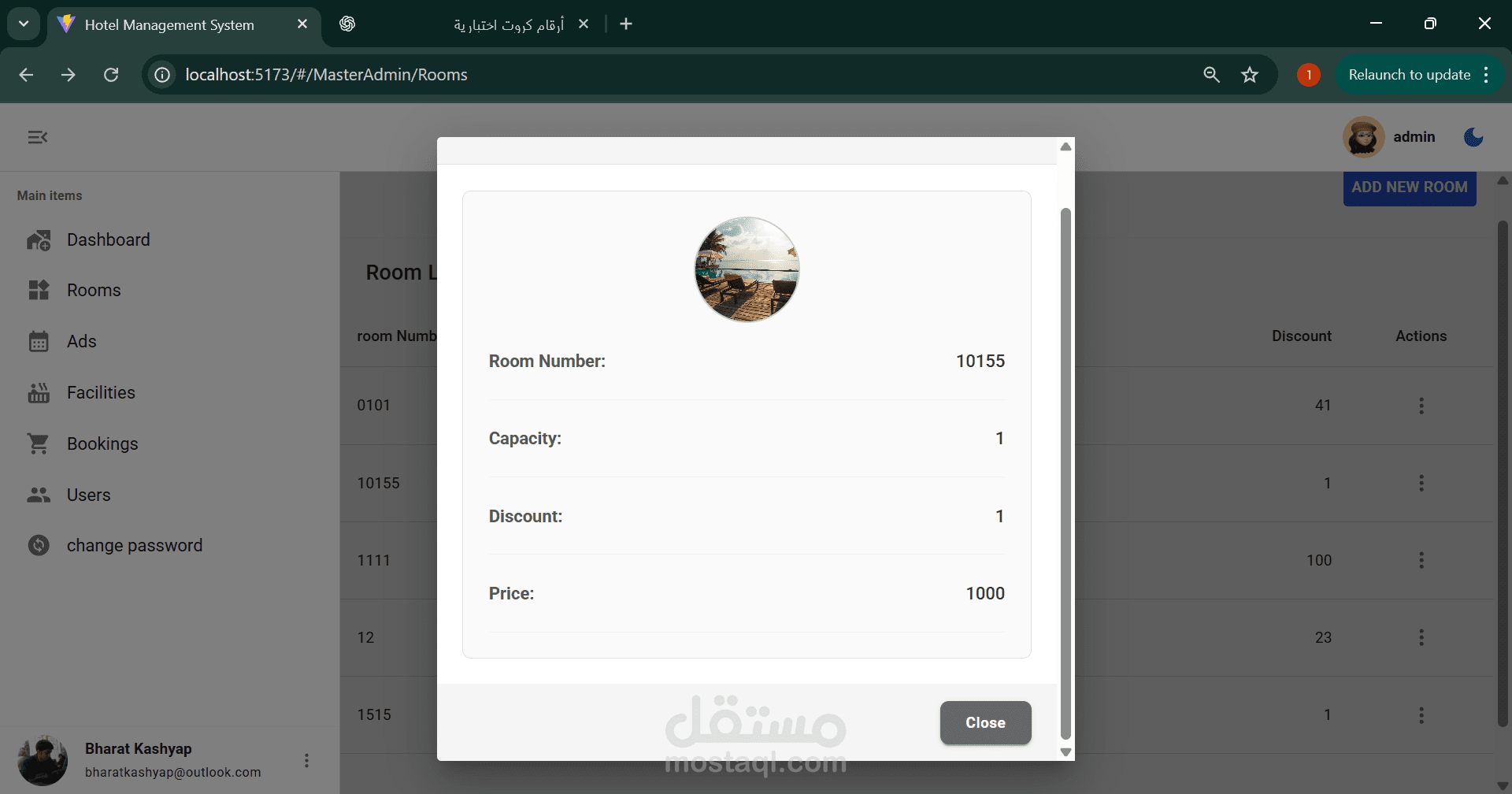Click the room photo thumbnail
The image size is (1512, 794).
(747, 269)
